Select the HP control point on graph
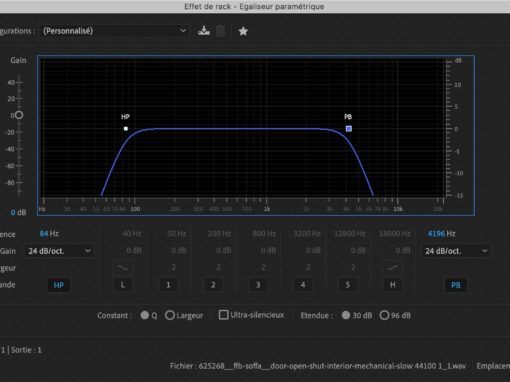Image resolution: width=510 pixels, height=382 pixels. 126,129
